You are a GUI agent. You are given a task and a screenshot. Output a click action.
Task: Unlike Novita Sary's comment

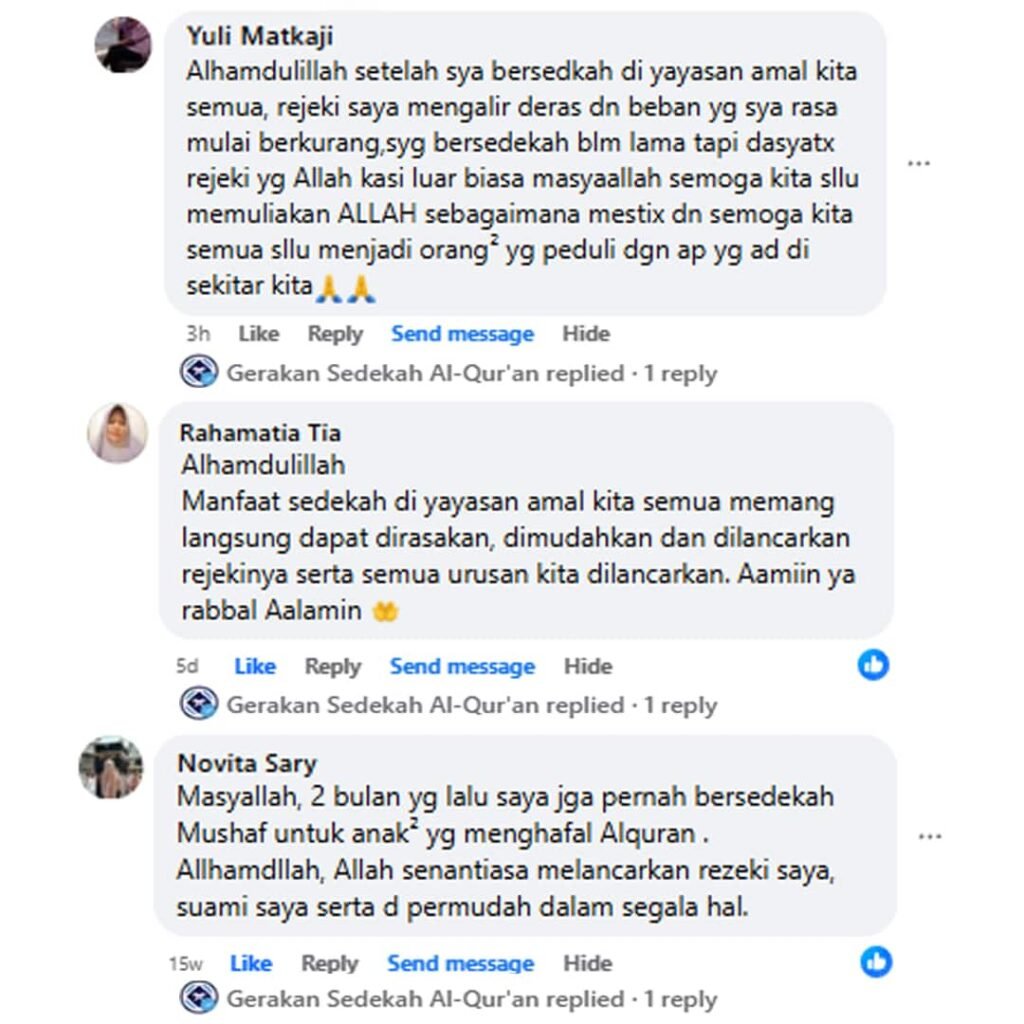[x=251, y=963]
